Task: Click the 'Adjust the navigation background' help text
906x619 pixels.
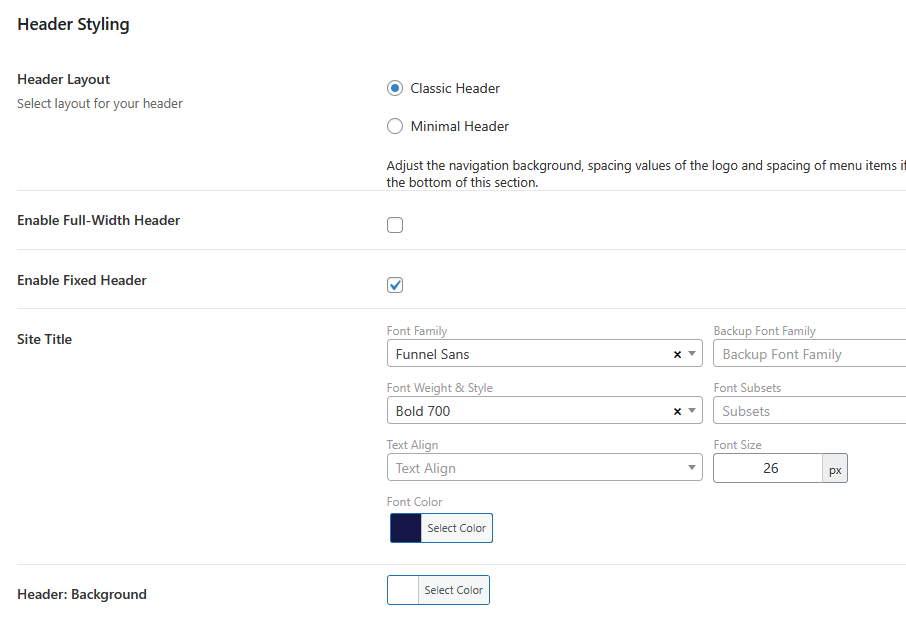Action: click(x=646, y=174)
